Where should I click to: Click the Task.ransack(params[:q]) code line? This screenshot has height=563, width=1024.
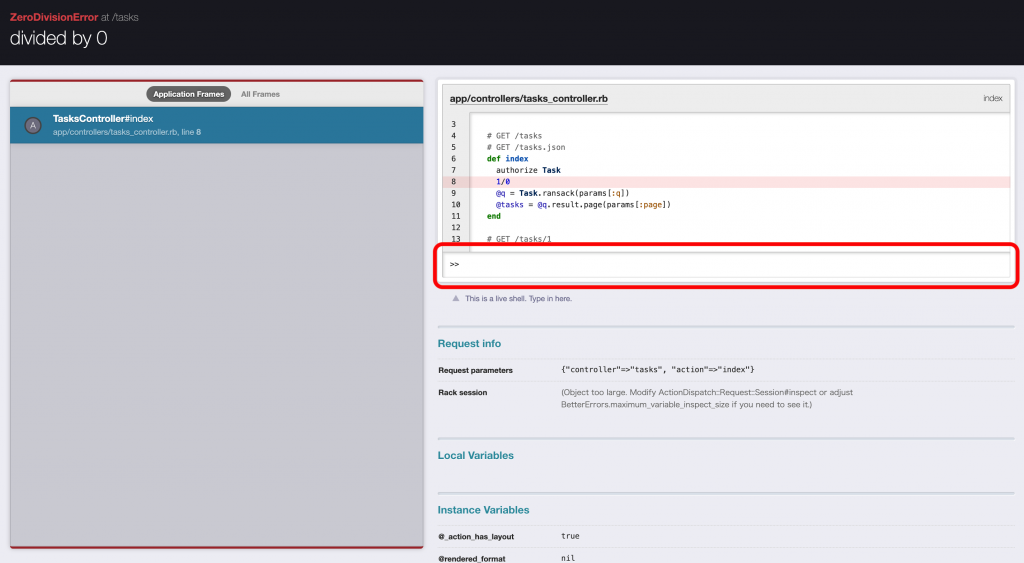[562, 193]
